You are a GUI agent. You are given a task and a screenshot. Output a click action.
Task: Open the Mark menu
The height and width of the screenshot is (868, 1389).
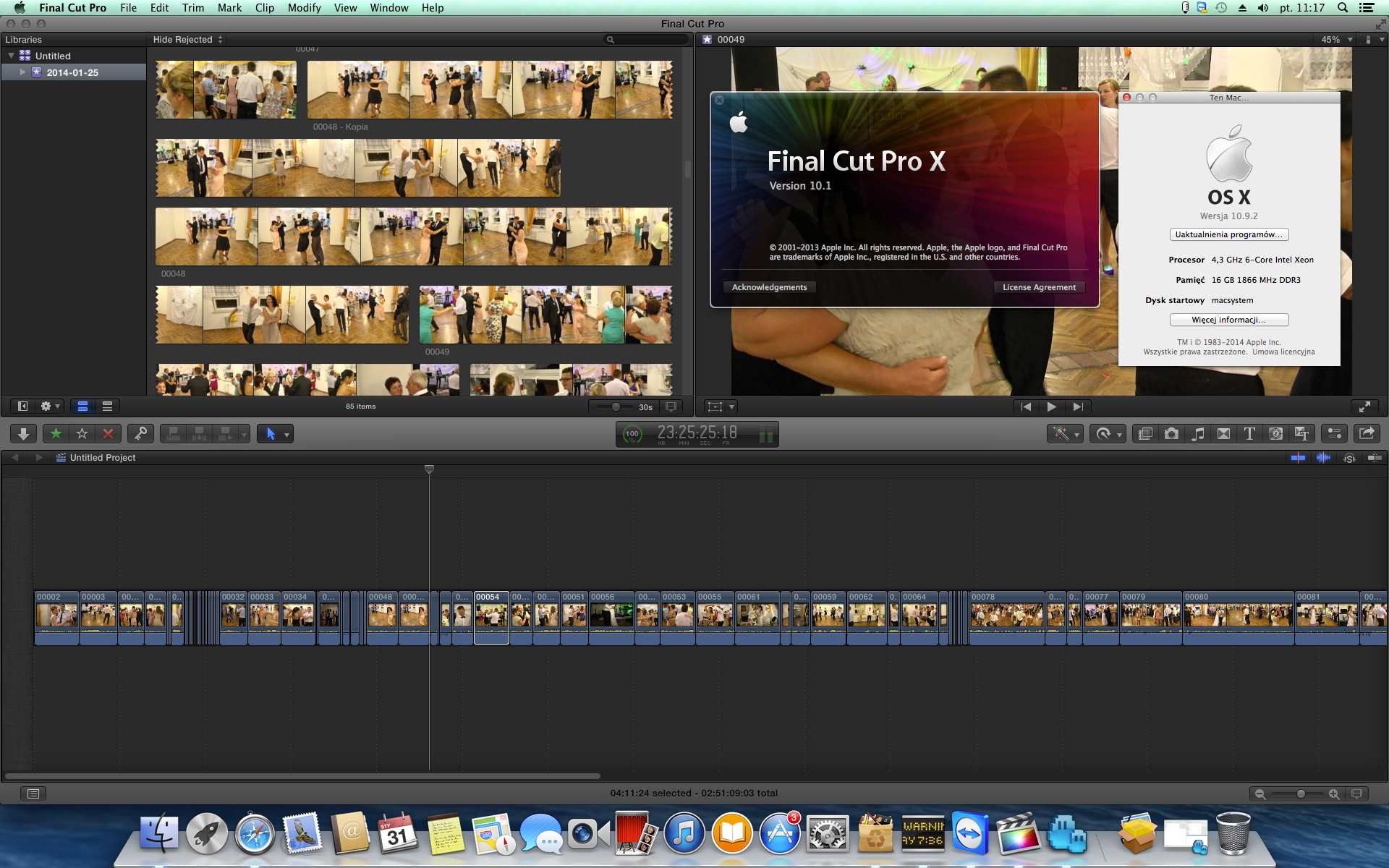coord(229,8)
